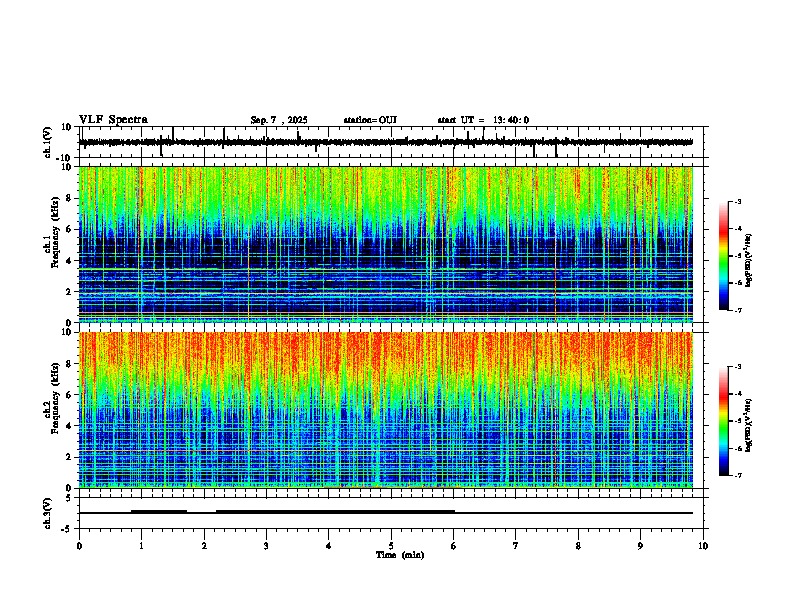Viewport: 792px width, 612px height.
Task: Click the "2" kHz tick on ch.1 spectrogram axis
Action: (x=70, y=292)
